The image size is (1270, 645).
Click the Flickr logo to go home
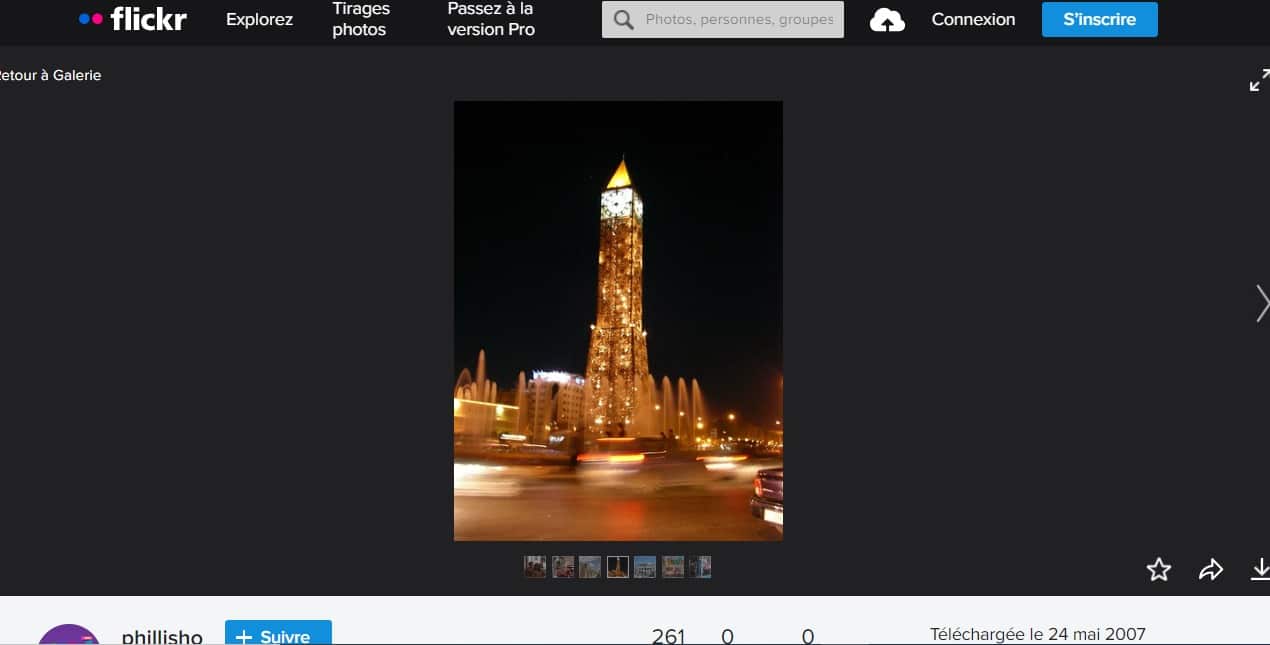(133, 18)
